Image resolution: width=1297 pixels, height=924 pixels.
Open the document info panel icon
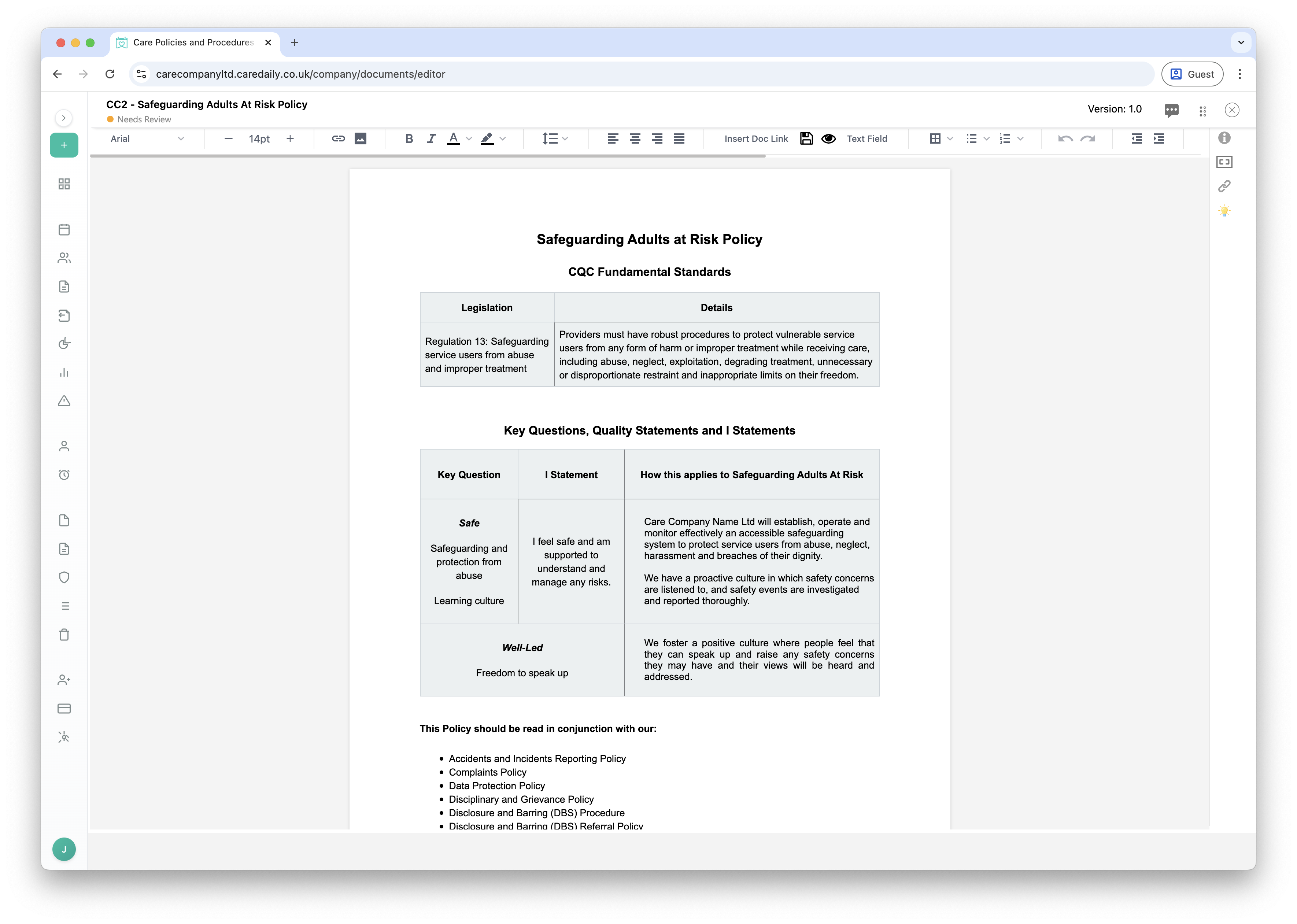click(1224, 138)
